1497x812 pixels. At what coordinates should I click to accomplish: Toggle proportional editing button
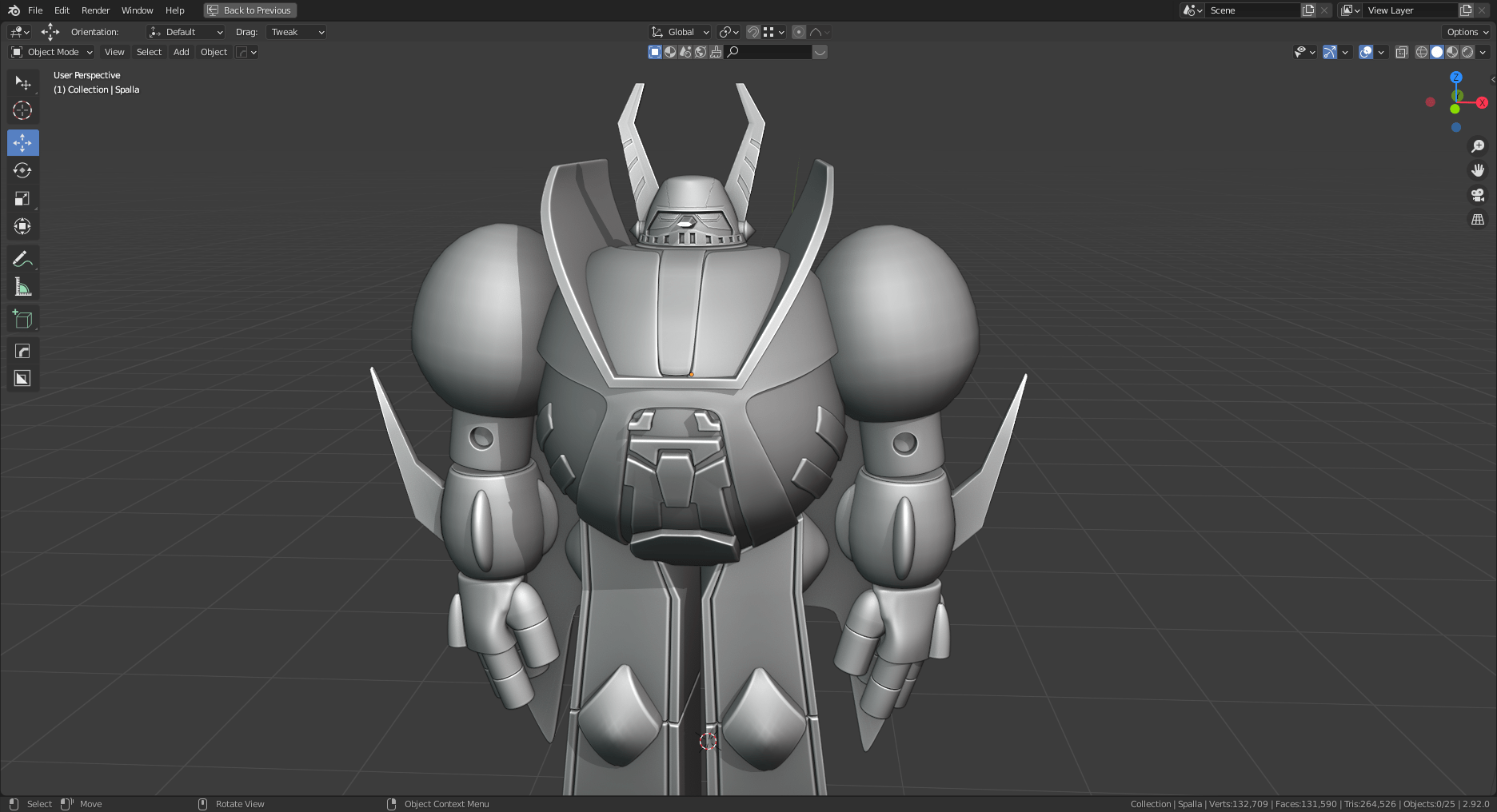click(799, 32)
